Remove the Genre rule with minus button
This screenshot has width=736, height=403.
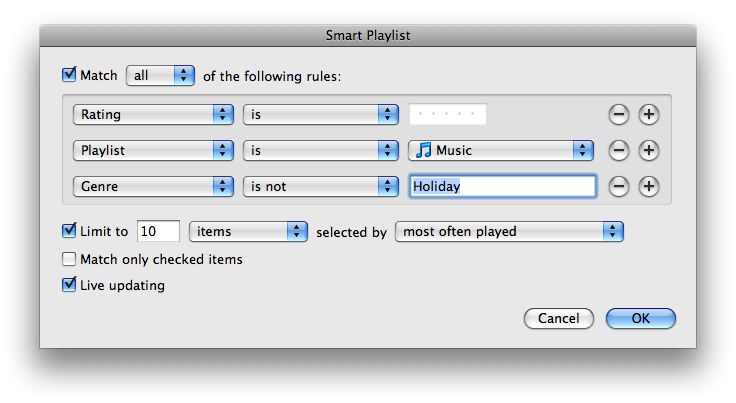tap(619, 187)
